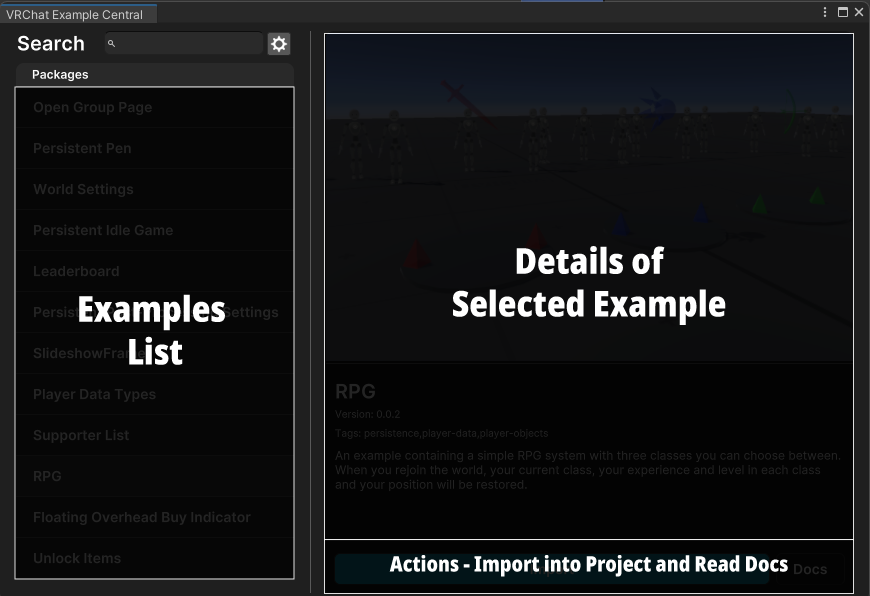Select the Packages header tab
This screenshot has height=596, width=870.
[60, 74]
